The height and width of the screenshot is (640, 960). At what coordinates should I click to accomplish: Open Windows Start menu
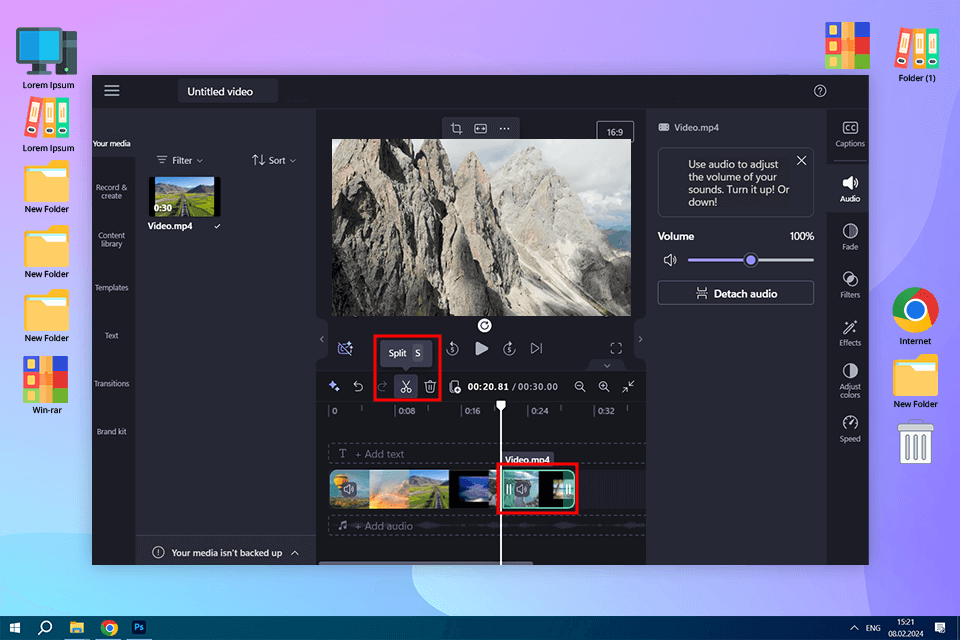pyautogui.click(x=15, y=628)
